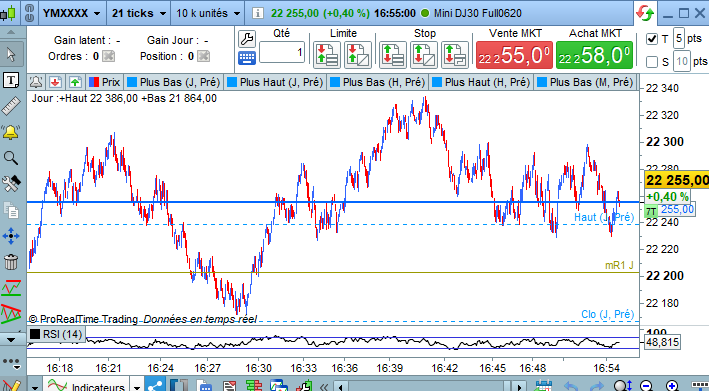Click the red Vente MKT button
This screenshot has height=391, width=709.
[x=514, y=55]
